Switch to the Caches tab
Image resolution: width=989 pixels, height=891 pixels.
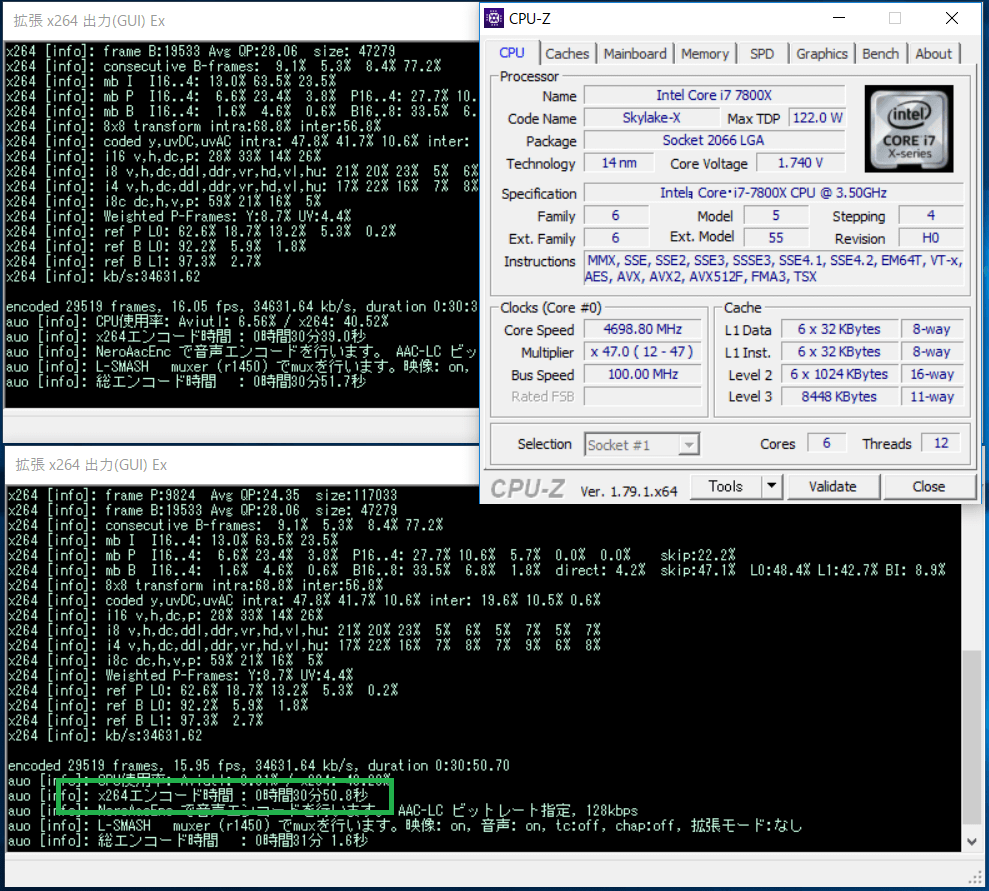tap(567, 54)
